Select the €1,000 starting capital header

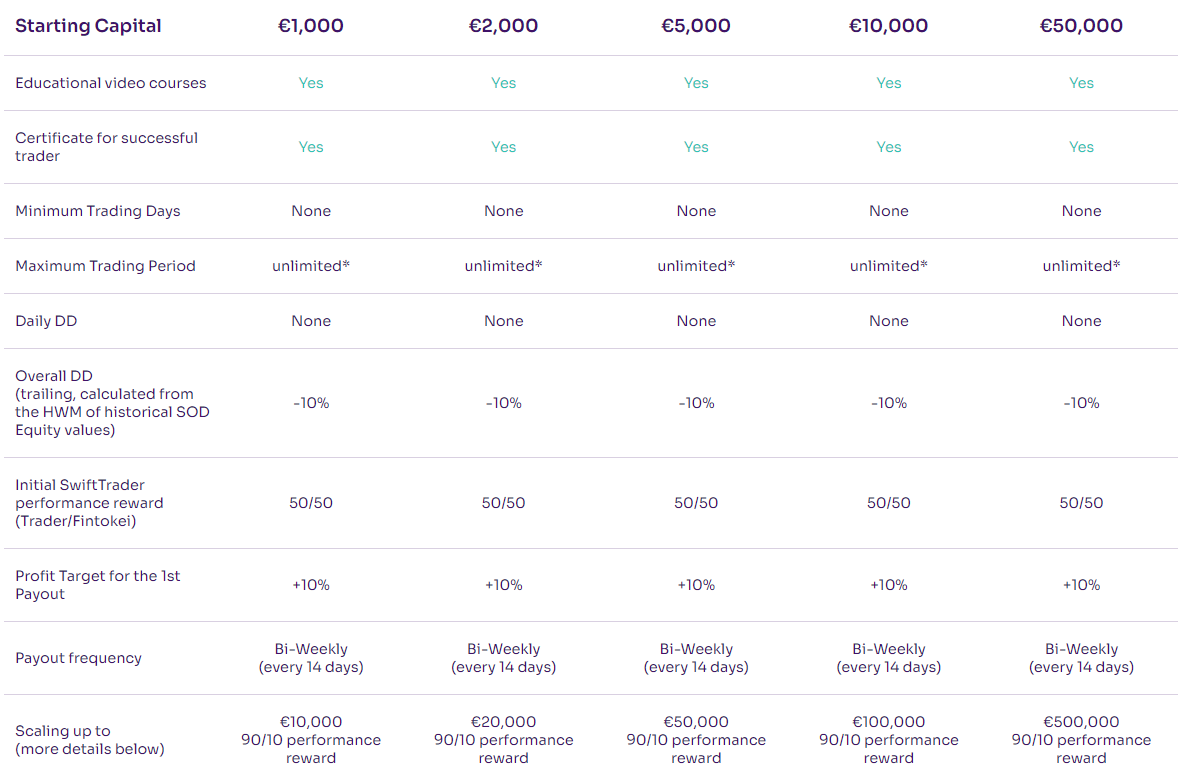click(x=311, y=26)
